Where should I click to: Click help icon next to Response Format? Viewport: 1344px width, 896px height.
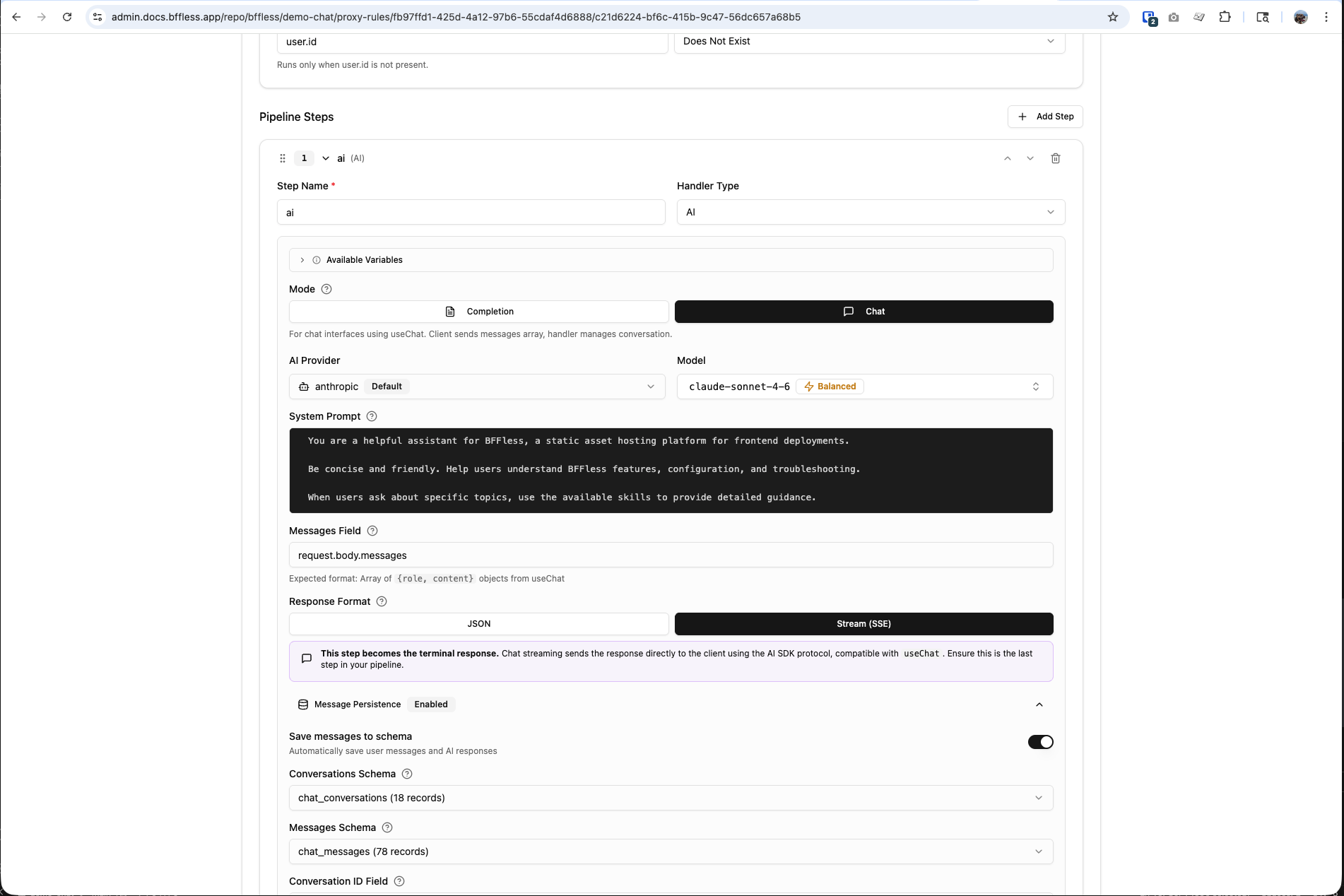(x=382, y=601)
